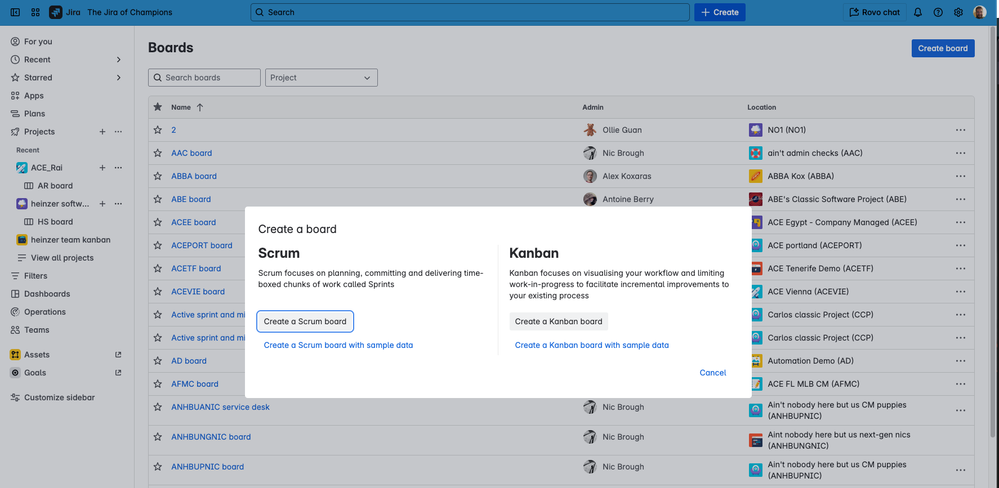
Task: Open Rovo chat
Action: [x=875, y=12]
